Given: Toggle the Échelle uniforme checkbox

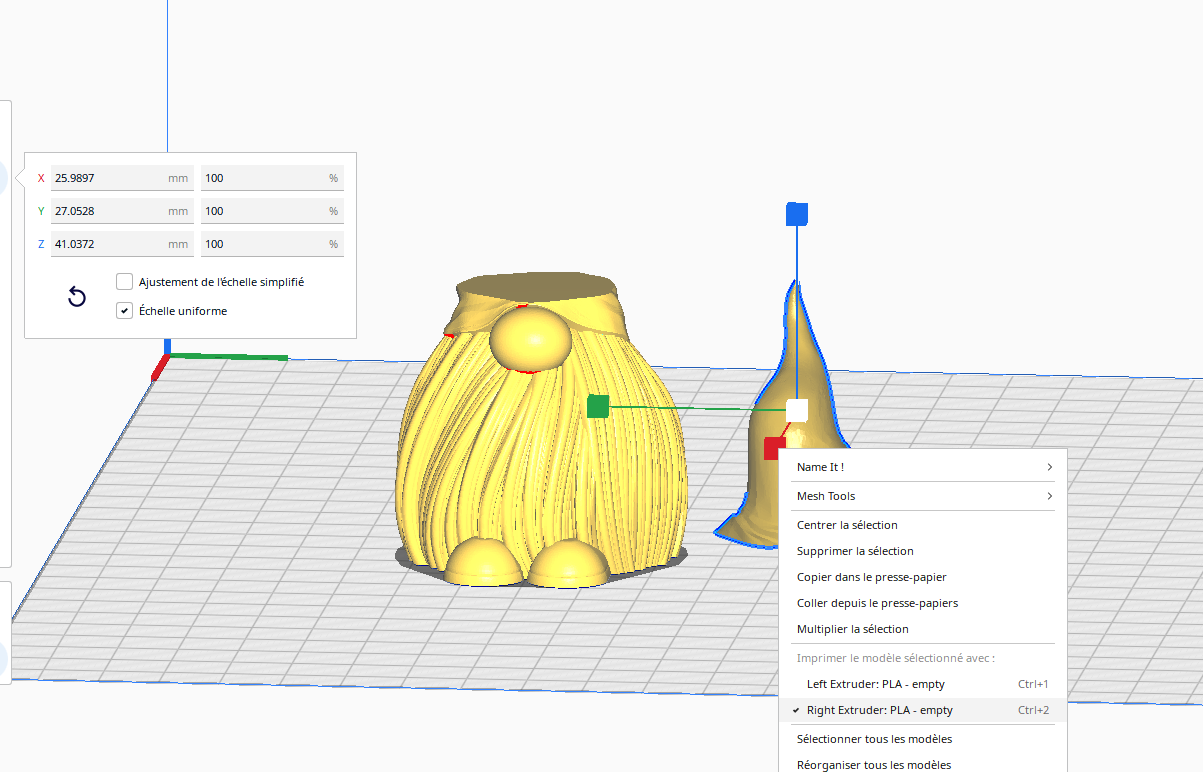Looking at the screenshot, I should click(124, 311).
